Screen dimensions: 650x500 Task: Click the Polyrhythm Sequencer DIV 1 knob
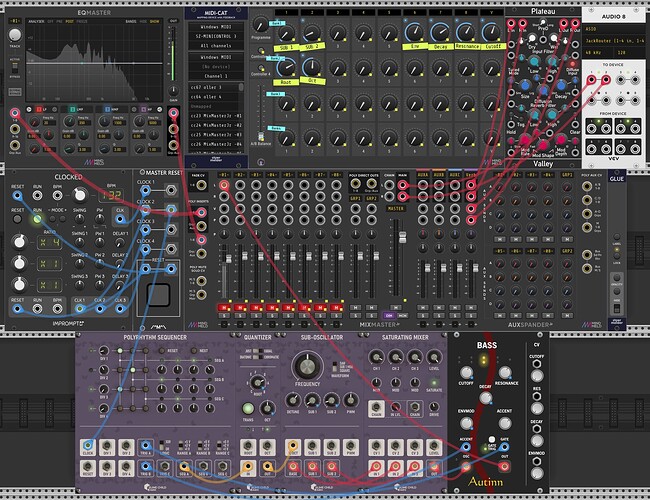click(x=104, y=351)
